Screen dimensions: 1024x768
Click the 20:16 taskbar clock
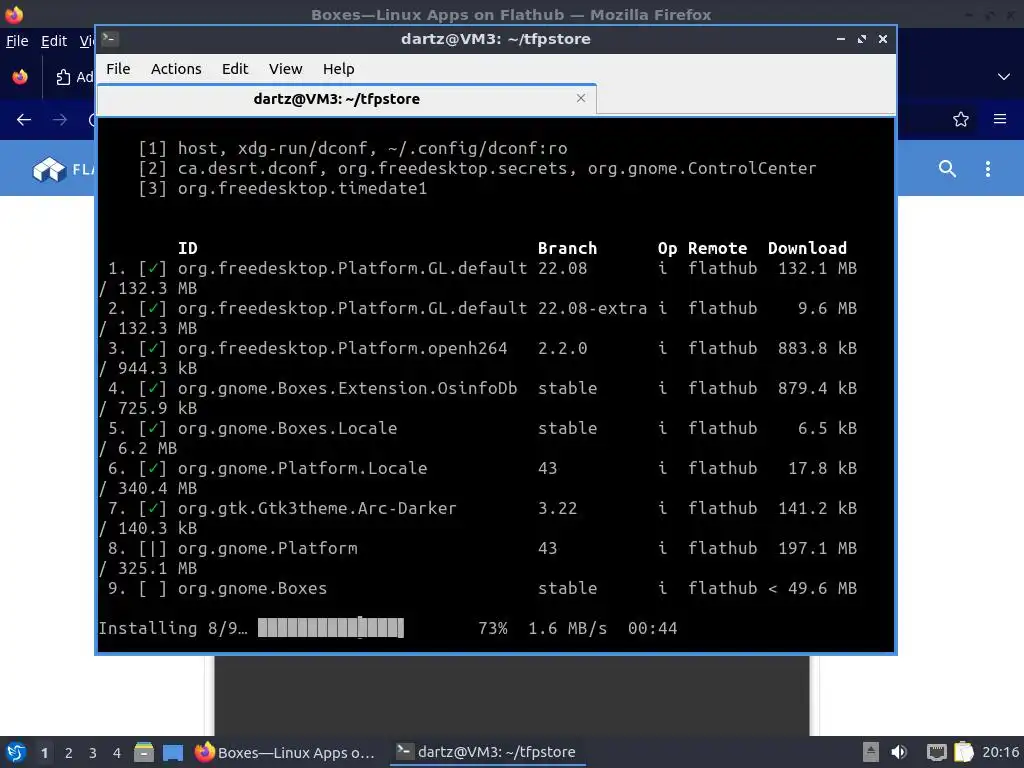coord(1000,752)
